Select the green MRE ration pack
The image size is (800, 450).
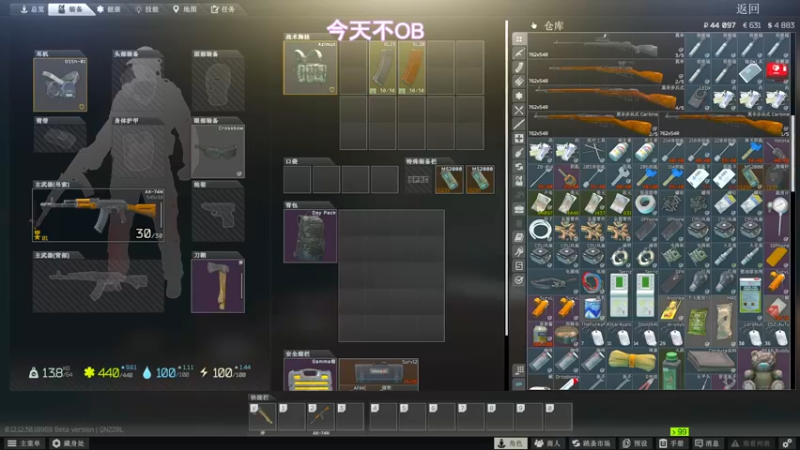pyautogui.click(x=697, y=323)
